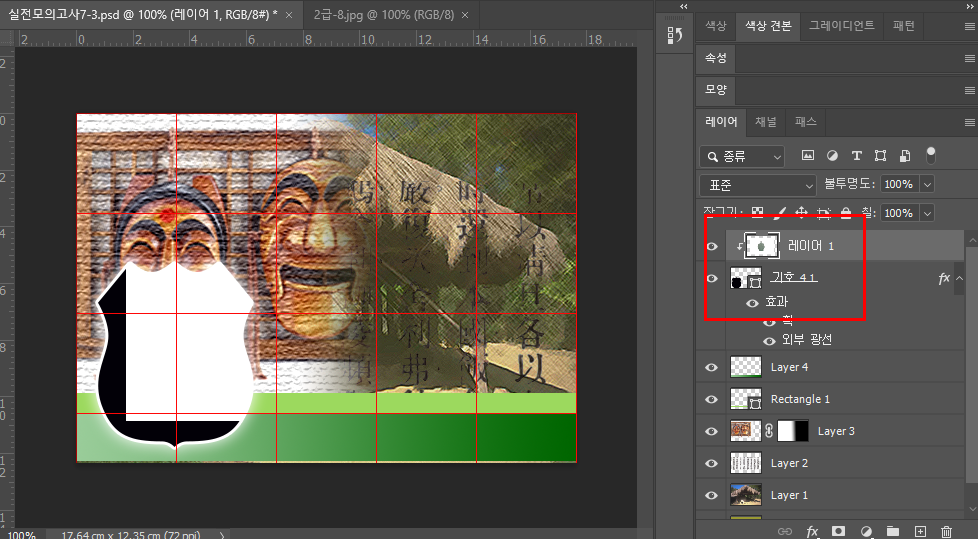Switch to the 채널 (Channels) tab
The image size is (978, 539).
pos(765,122)
